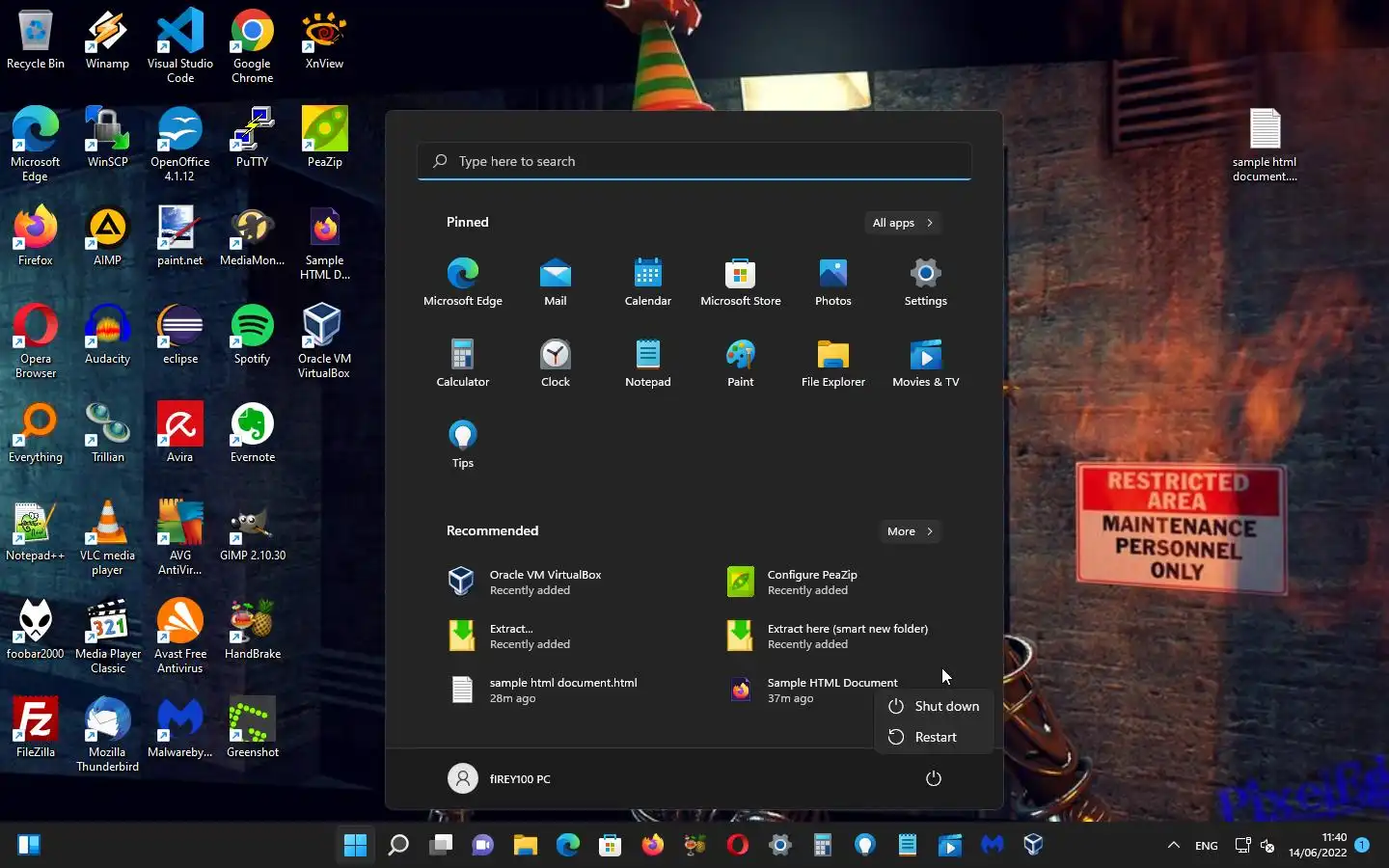This screenshot has height=868, width=1389.
Task: Focus the Type here to search box
Action: click(694, 161)
